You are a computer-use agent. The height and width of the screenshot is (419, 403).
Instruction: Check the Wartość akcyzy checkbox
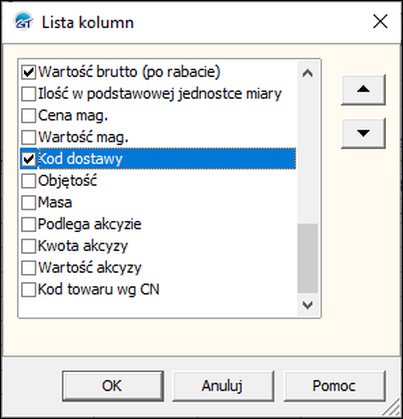click(x=29, y=268)
